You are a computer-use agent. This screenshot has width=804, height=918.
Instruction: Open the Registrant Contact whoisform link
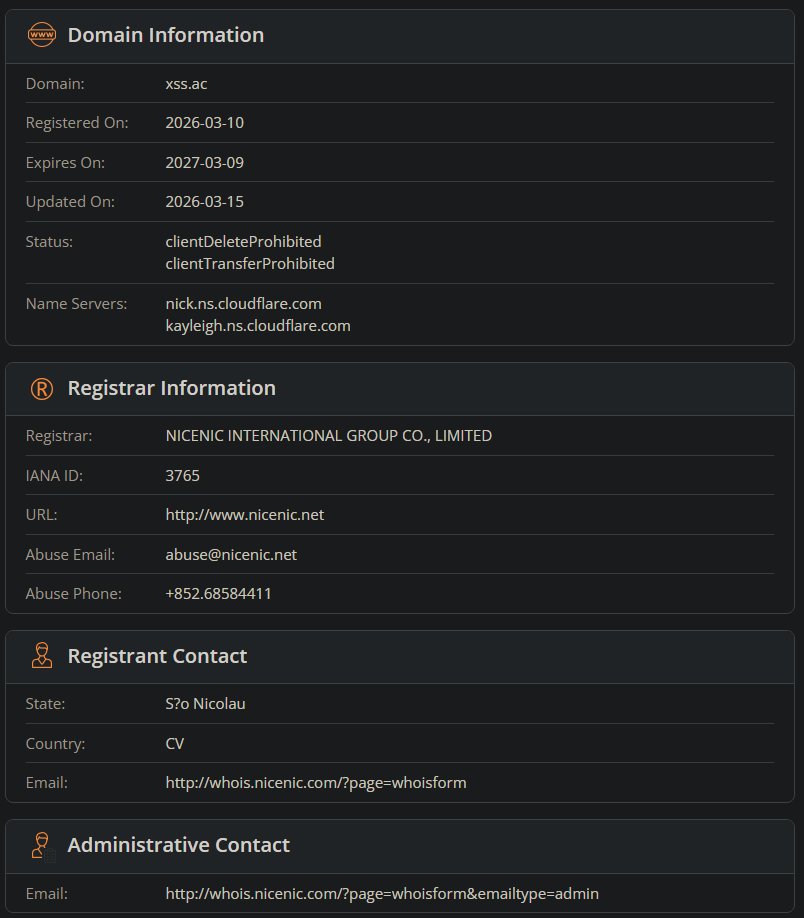pyautogui.click(x=316, y=782)
